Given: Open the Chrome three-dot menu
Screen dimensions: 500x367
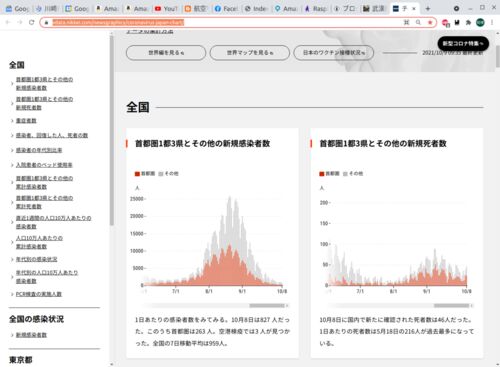Looking at the screenshot, I should point(492,22).
